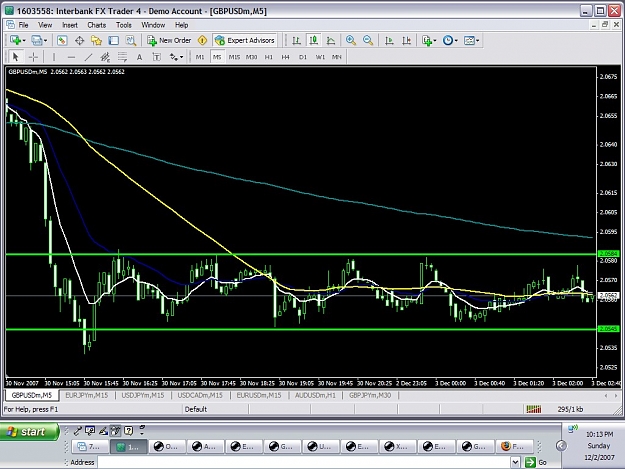Open the Firefox taskbar item

coord(517,446)
